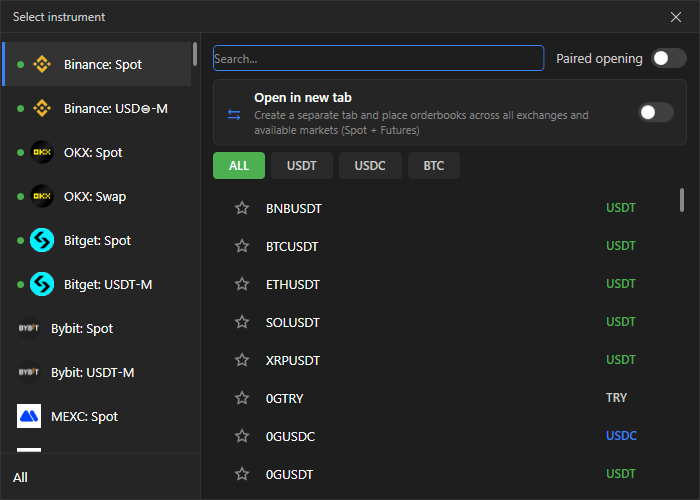700x500 pixels.
Task: Click the Bitget logo for Bitget: USDT-M
Action: pos(42,284)
